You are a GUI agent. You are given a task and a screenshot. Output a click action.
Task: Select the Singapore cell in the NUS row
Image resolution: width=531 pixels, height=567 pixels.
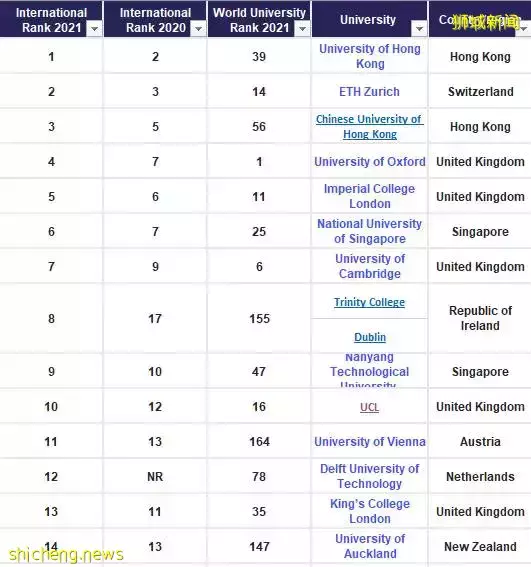(x=480, y=231)
